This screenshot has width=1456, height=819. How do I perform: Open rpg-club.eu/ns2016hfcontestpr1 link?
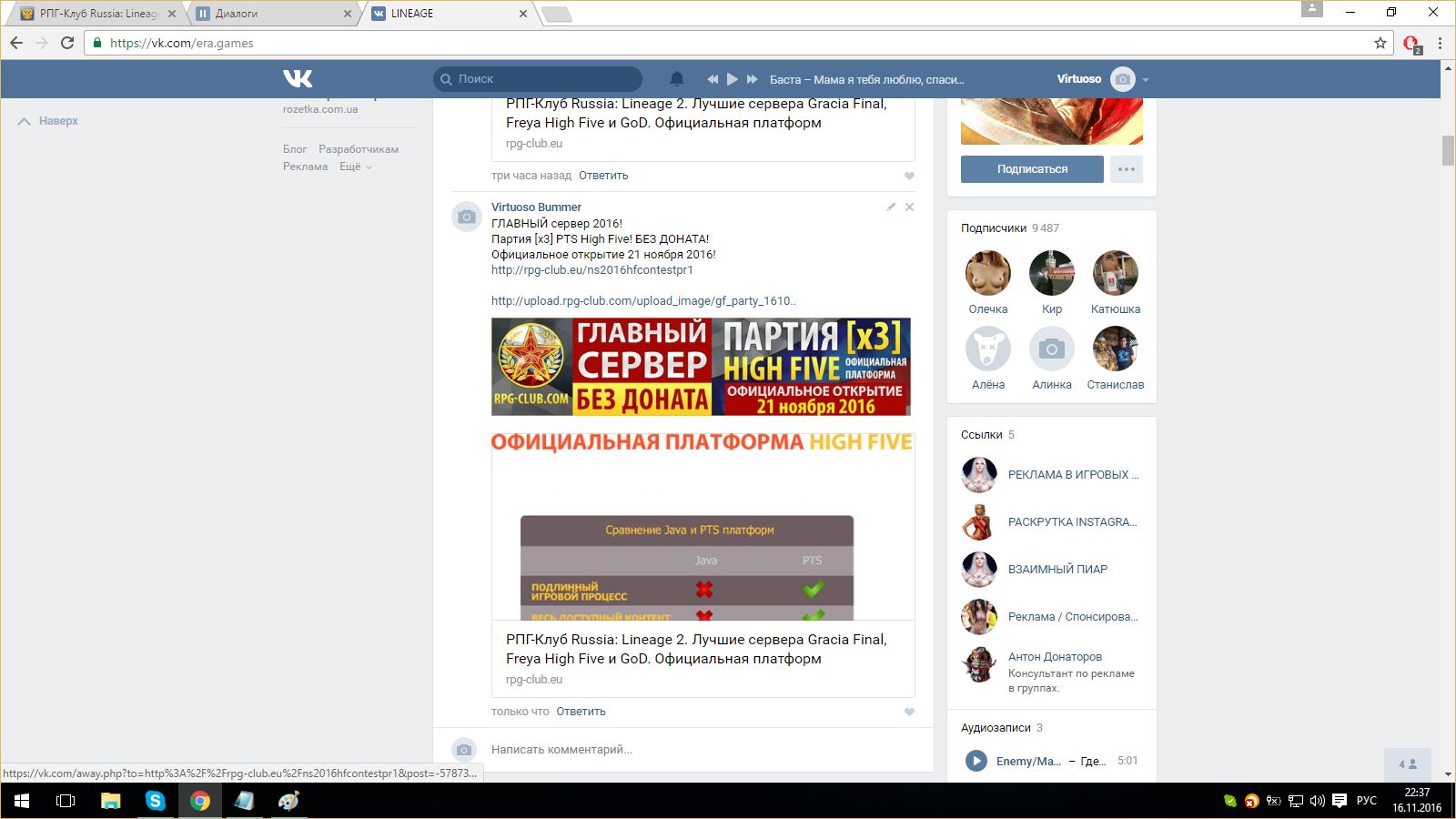pyautogui.click(x=591, y=270)
